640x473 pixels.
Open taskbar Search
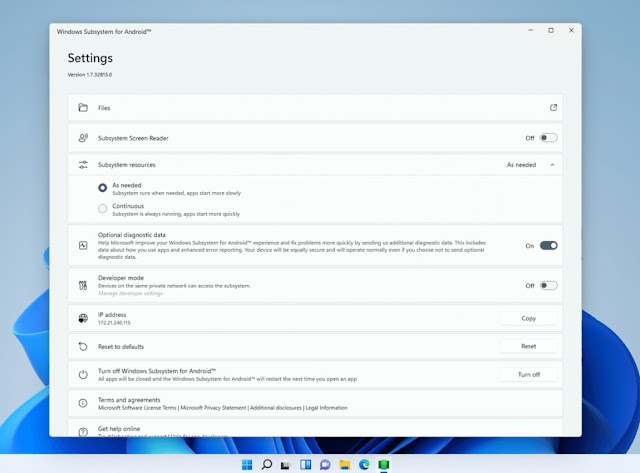(267, 464)
